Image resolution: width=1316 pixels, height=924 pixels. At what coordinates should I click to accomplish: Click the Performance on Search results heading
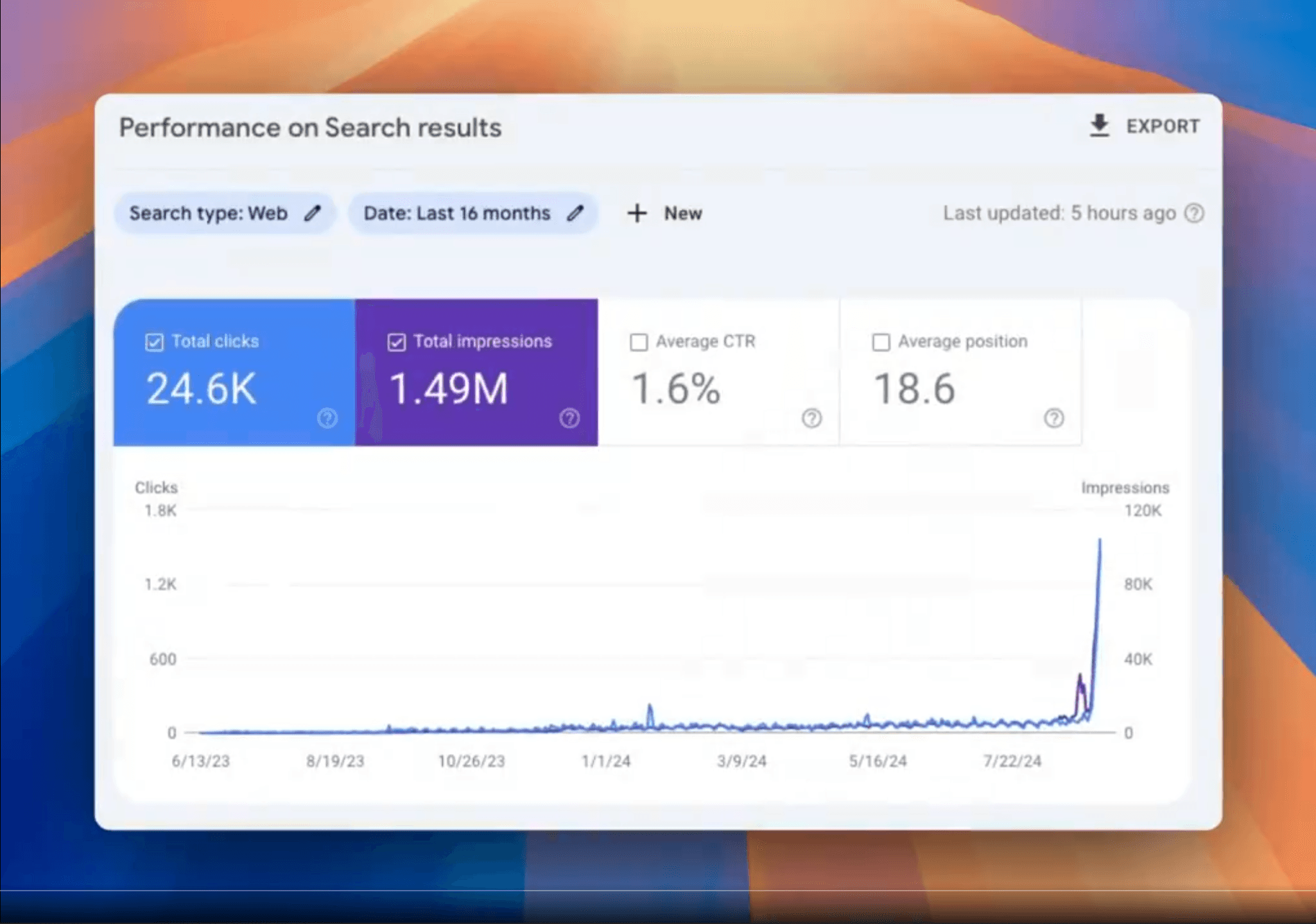pos(310,128)
